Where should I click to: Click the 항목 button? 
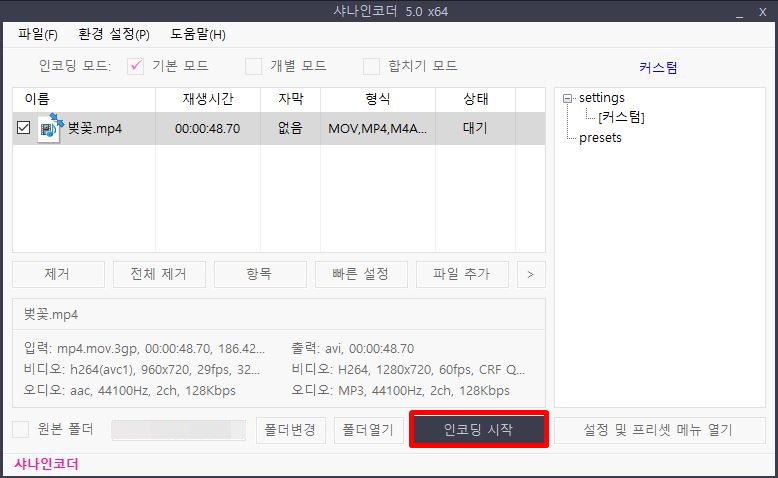click(260, 274)
